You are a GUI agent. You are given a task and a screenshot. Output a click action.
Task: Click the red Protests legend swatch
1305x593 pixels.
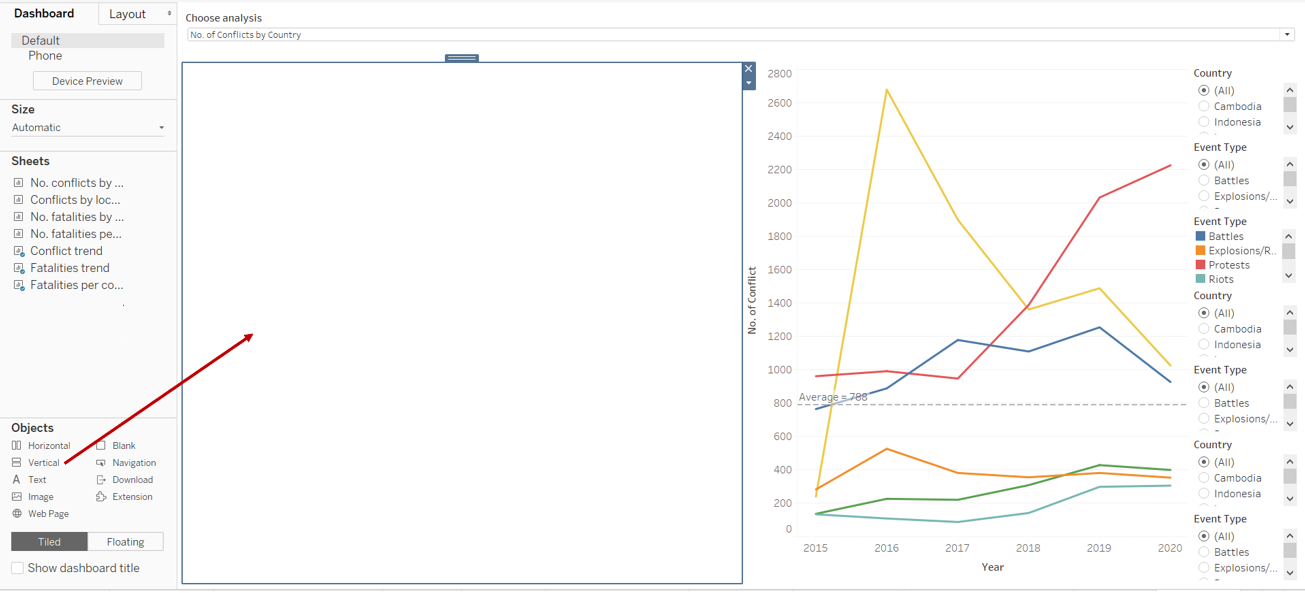pos(1201,265)
